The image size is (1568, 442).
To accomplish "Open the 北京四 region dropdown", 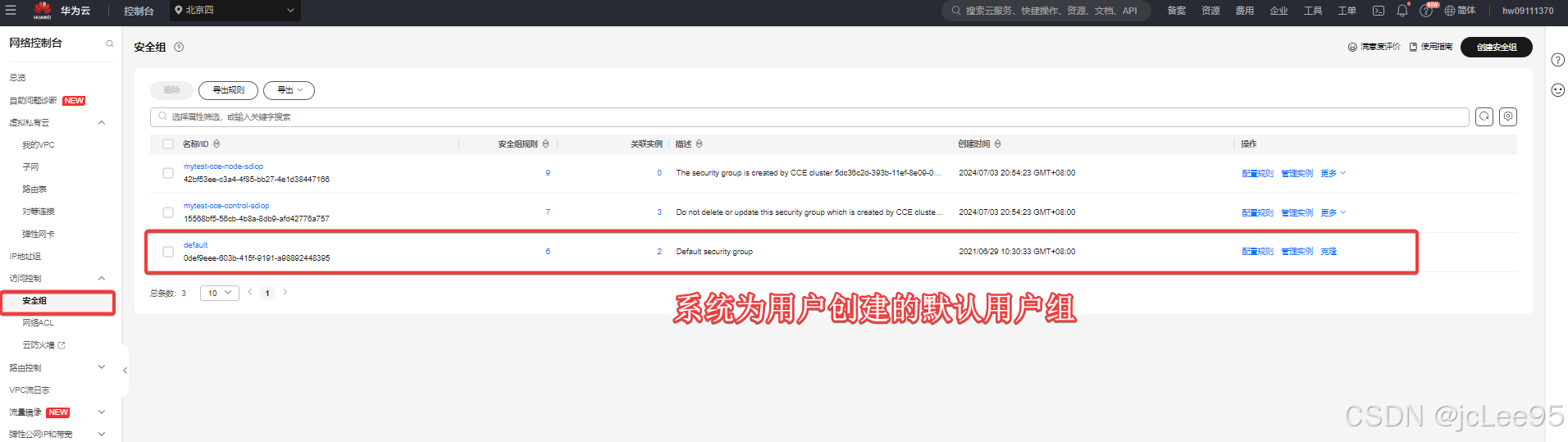I will point(235,11).
